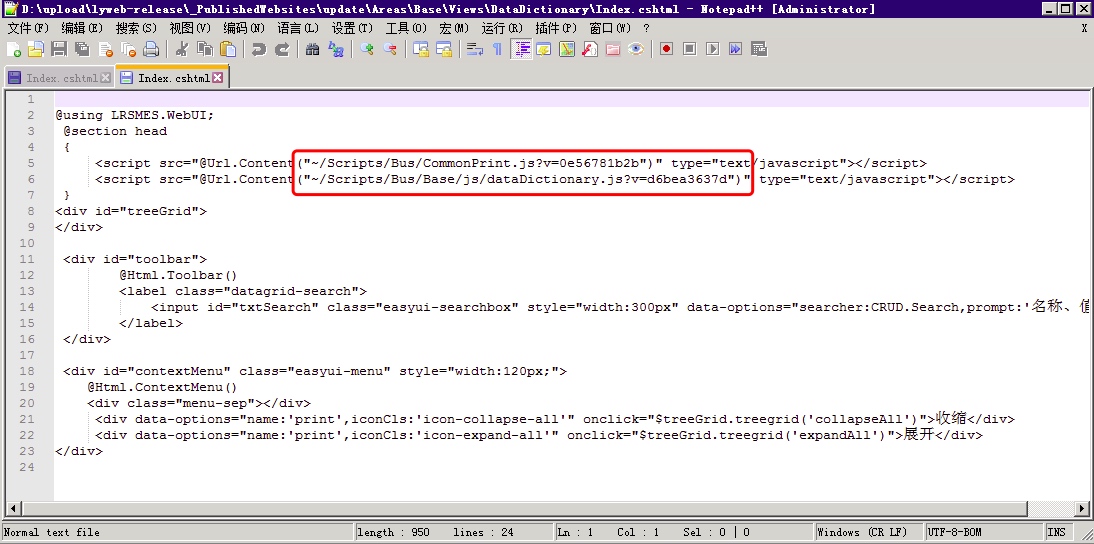Click 'length : 950' in status bar
The width and height of the screenshot is (1094, 544).
click(x=394, y=532)
